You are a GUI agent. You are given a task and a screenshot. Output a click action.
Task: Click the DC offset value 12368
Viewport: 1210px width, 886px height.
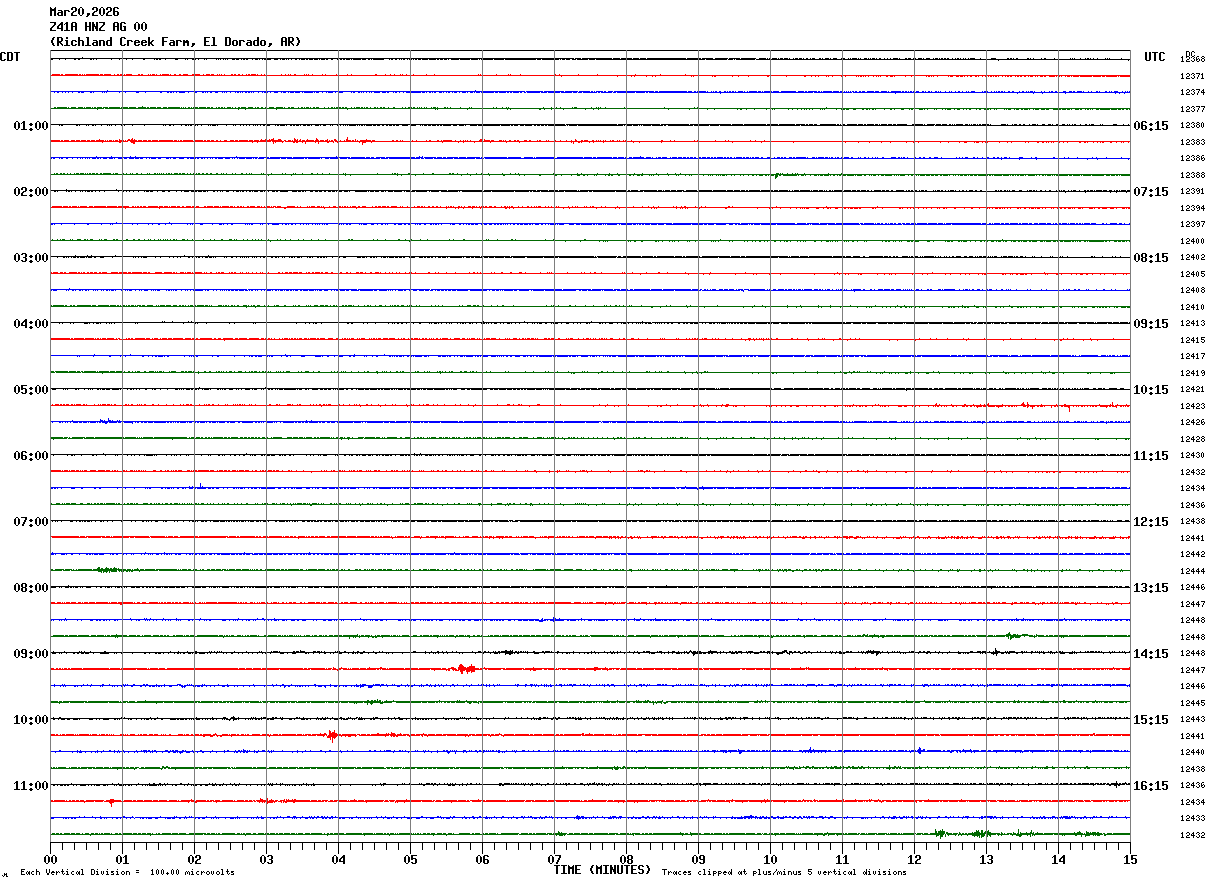point(1192,60)
